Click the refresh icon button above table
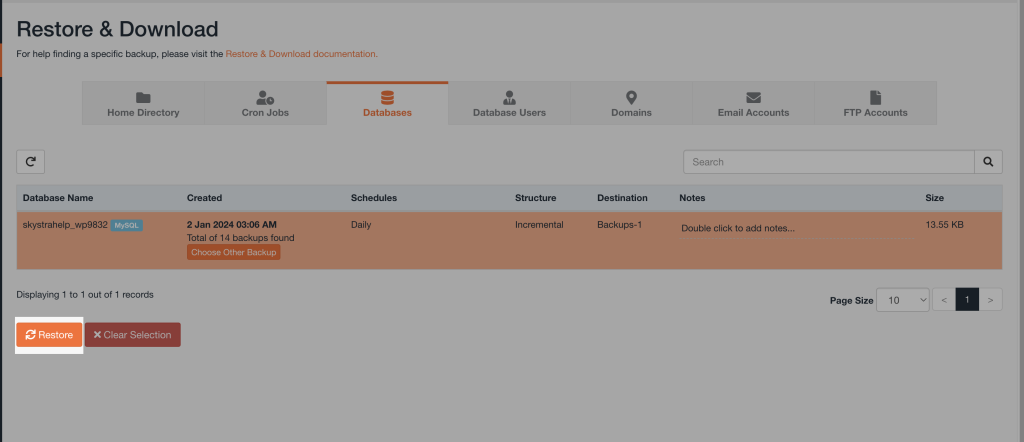 pyautogui.click(x=31, y=161)
